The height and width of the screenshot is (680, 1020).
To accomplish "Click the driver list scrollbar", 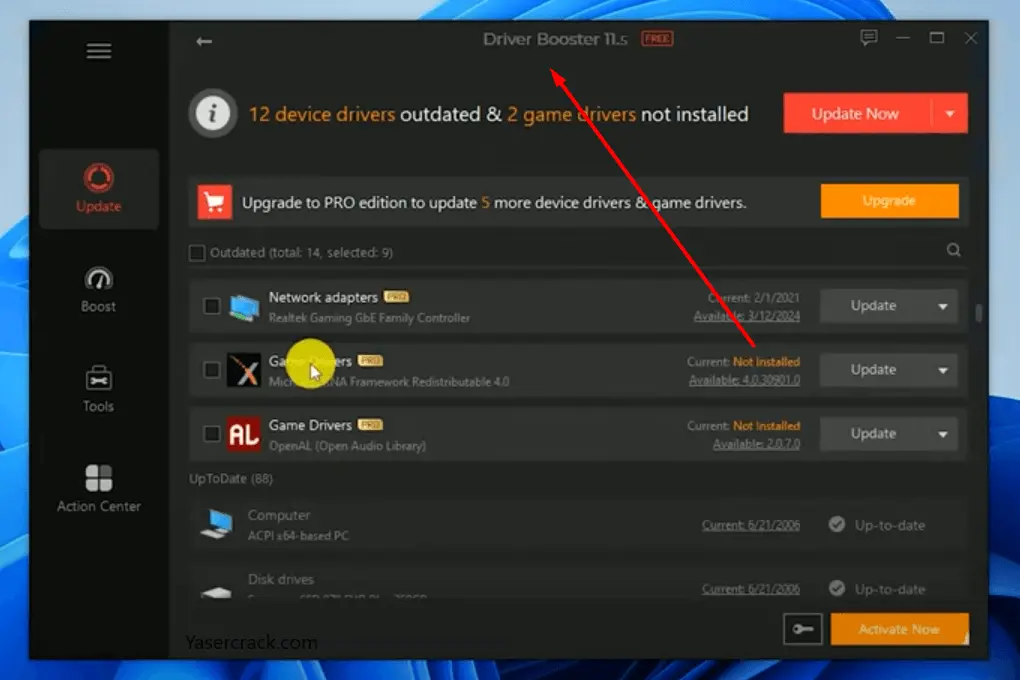I will 978,313.
